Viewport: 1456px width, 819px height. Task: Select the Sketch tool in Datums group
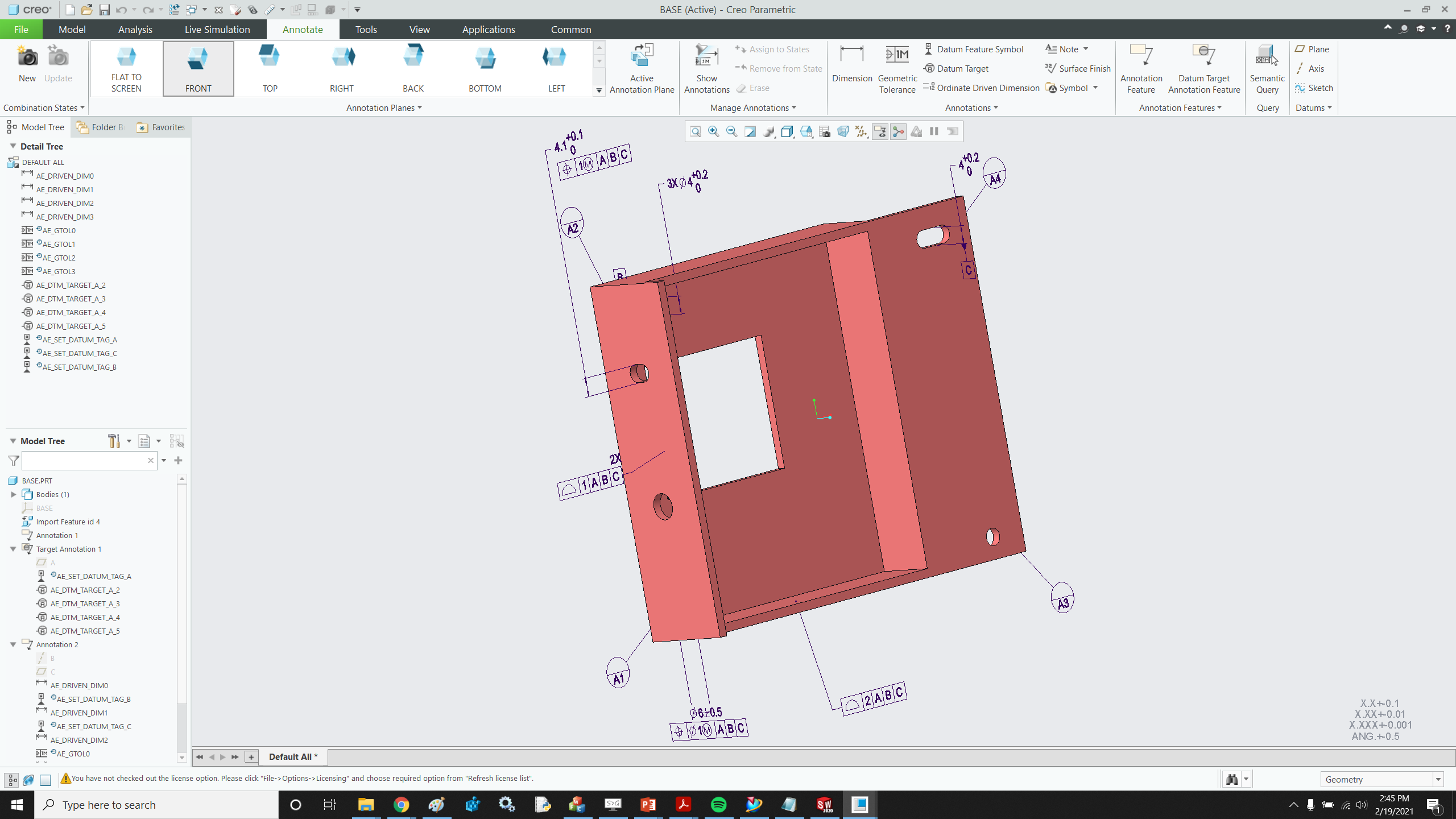[x=1314, y=88]
